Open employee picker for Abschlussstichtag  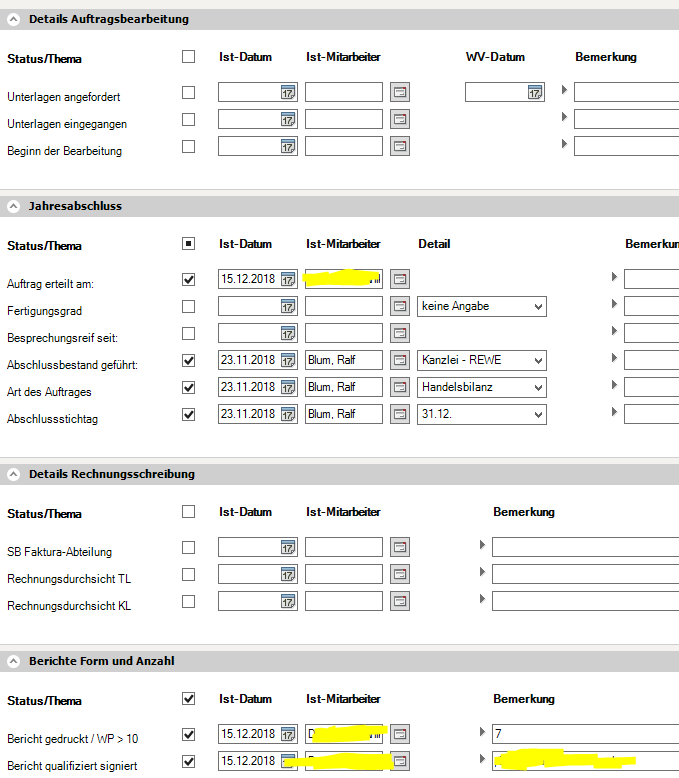click(x=400, y=414)
